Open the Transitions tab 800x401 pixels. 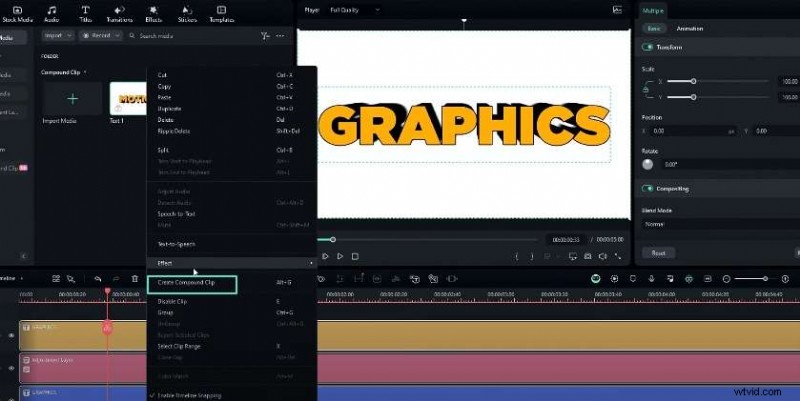click(x=119, y=14)
